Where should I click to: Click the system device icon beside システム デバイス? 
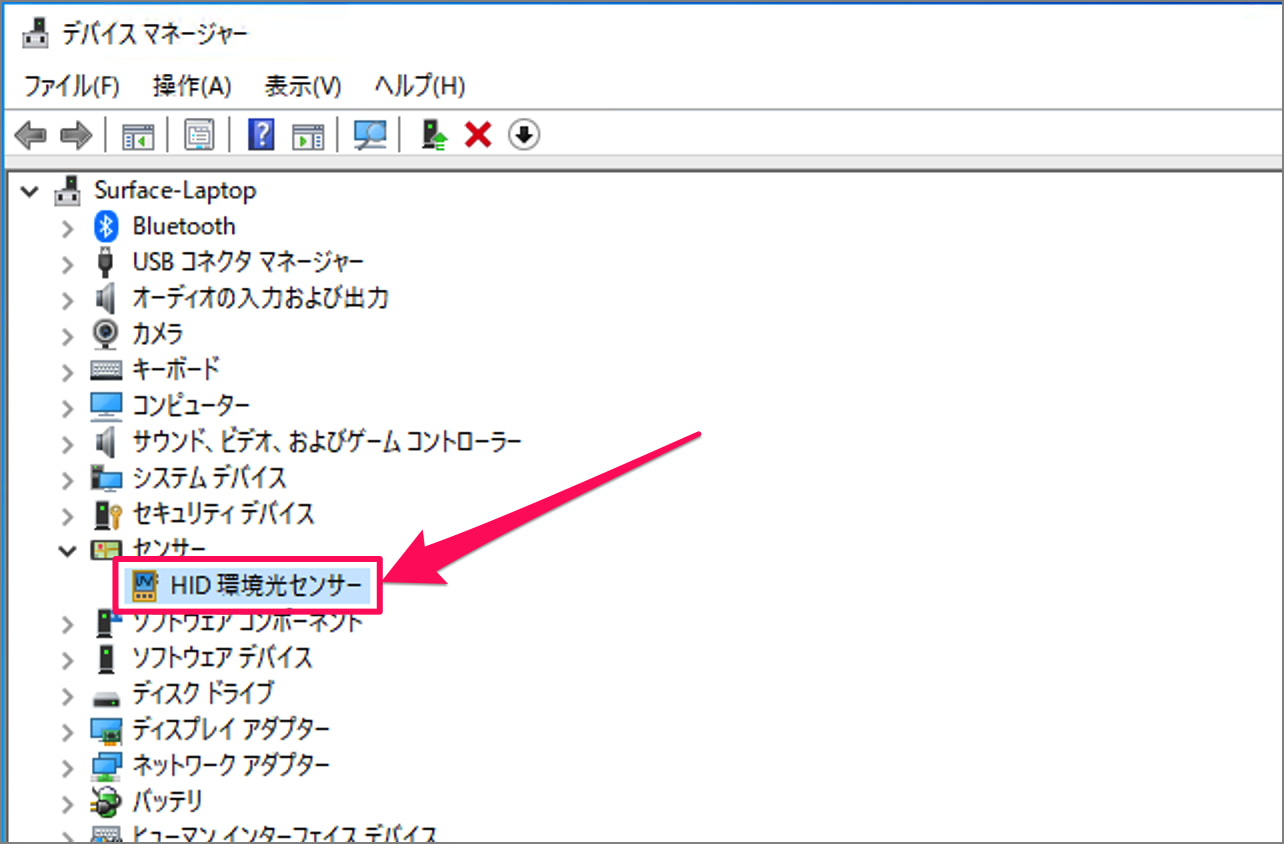106,478
